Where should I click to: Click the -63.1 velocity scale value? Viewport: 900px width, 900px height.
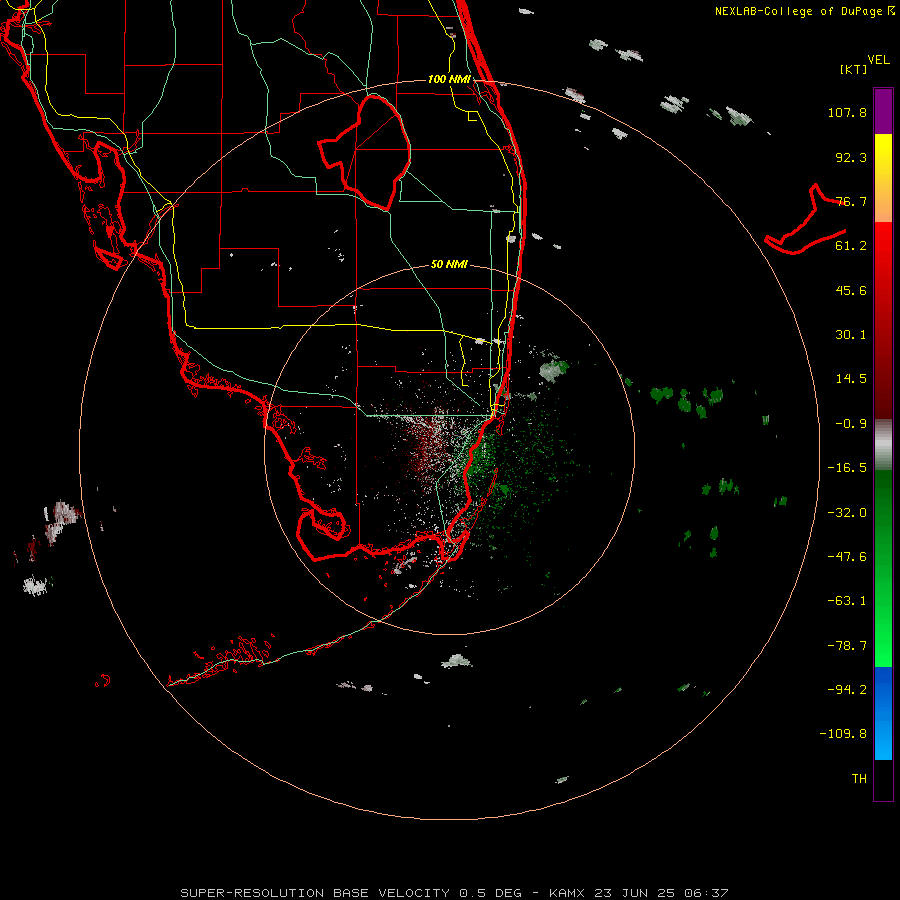847,601
